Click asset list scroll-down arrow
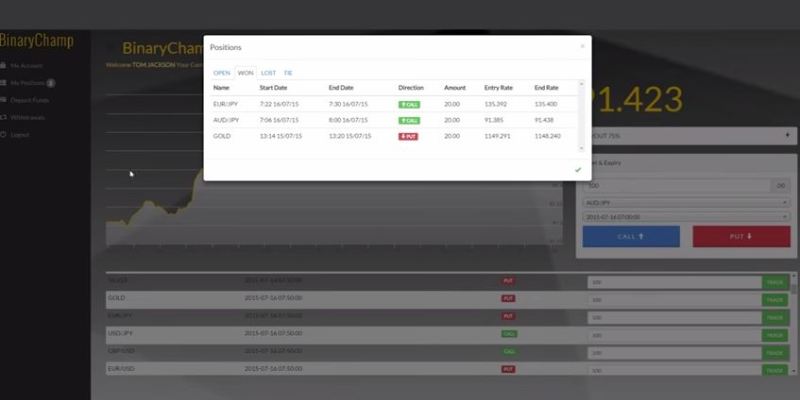This screenshot has width=800, height=400. pyautogui.click(x=794, y=372)
